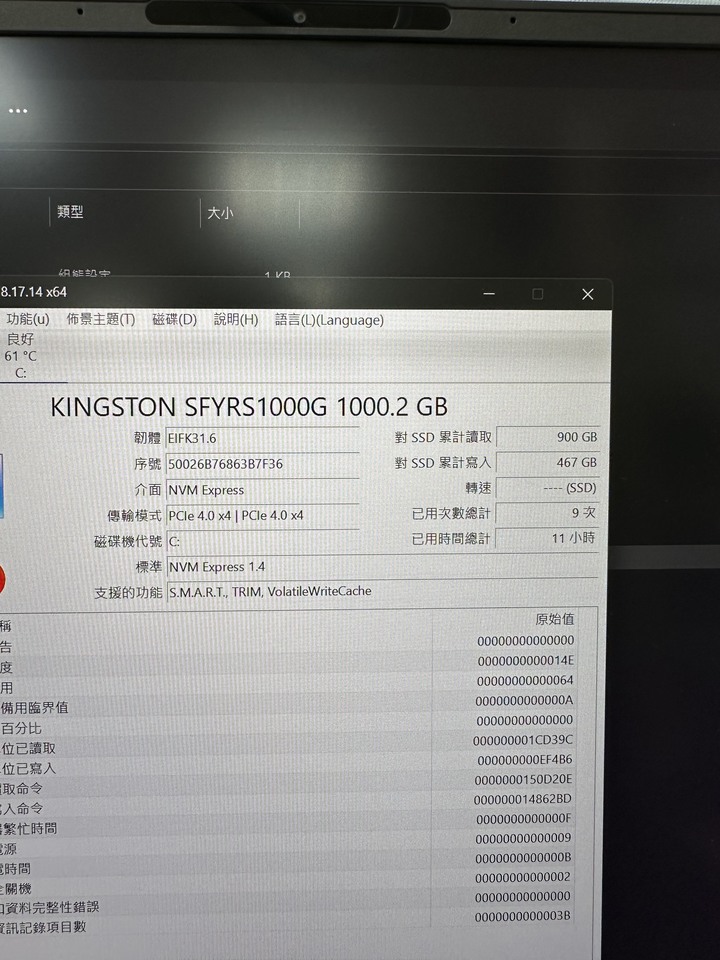Screen dimensions: 720x960
Task: Maximize the CrystalDiskInfo window
Action: (x=538, y=294)
